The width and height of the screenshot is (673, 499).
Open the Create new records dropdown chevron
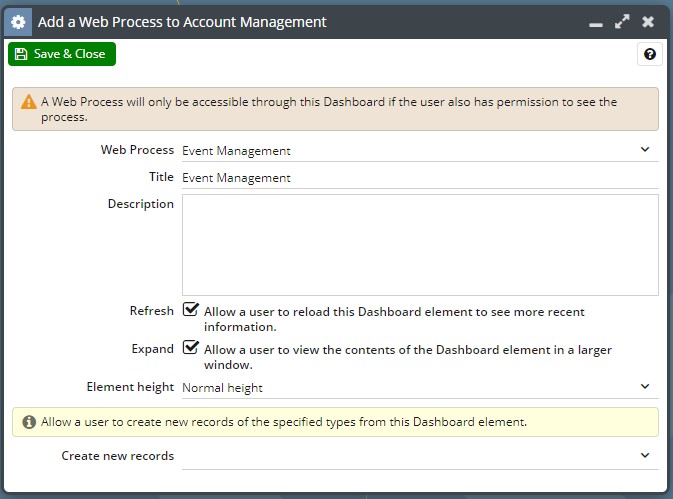tap(645, 455)
